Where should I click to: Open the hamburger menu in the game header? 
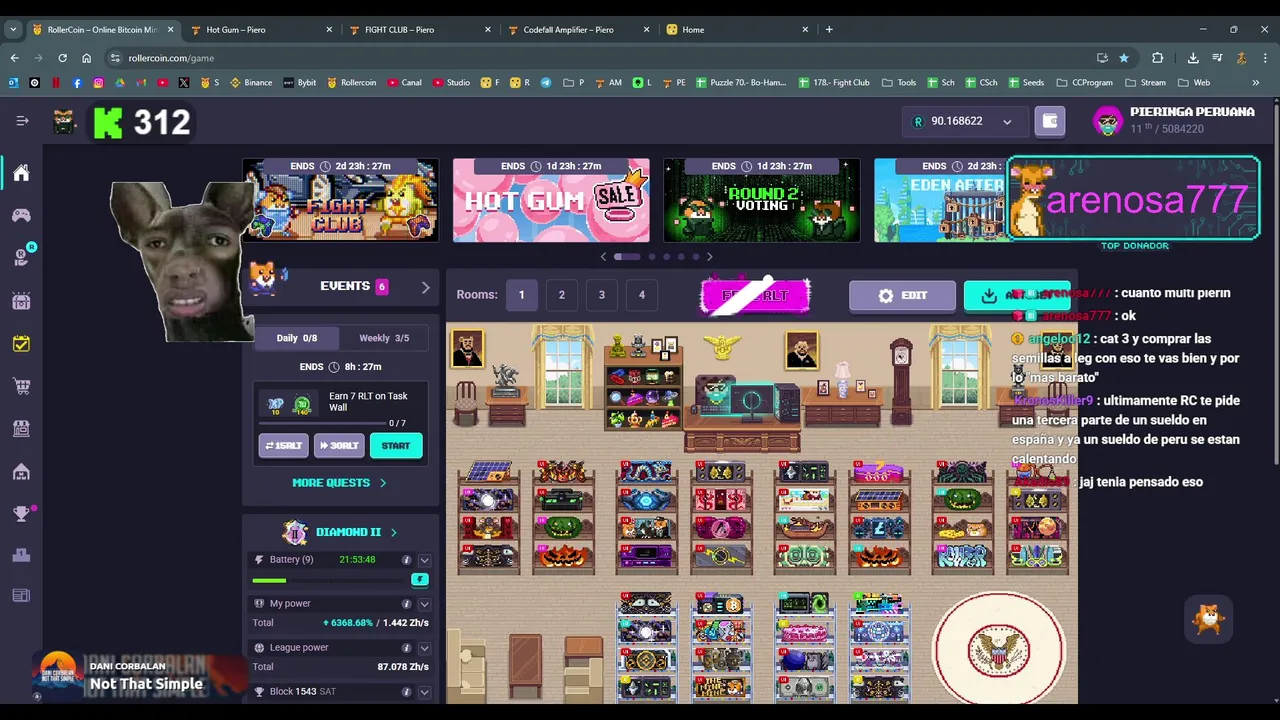22,121
